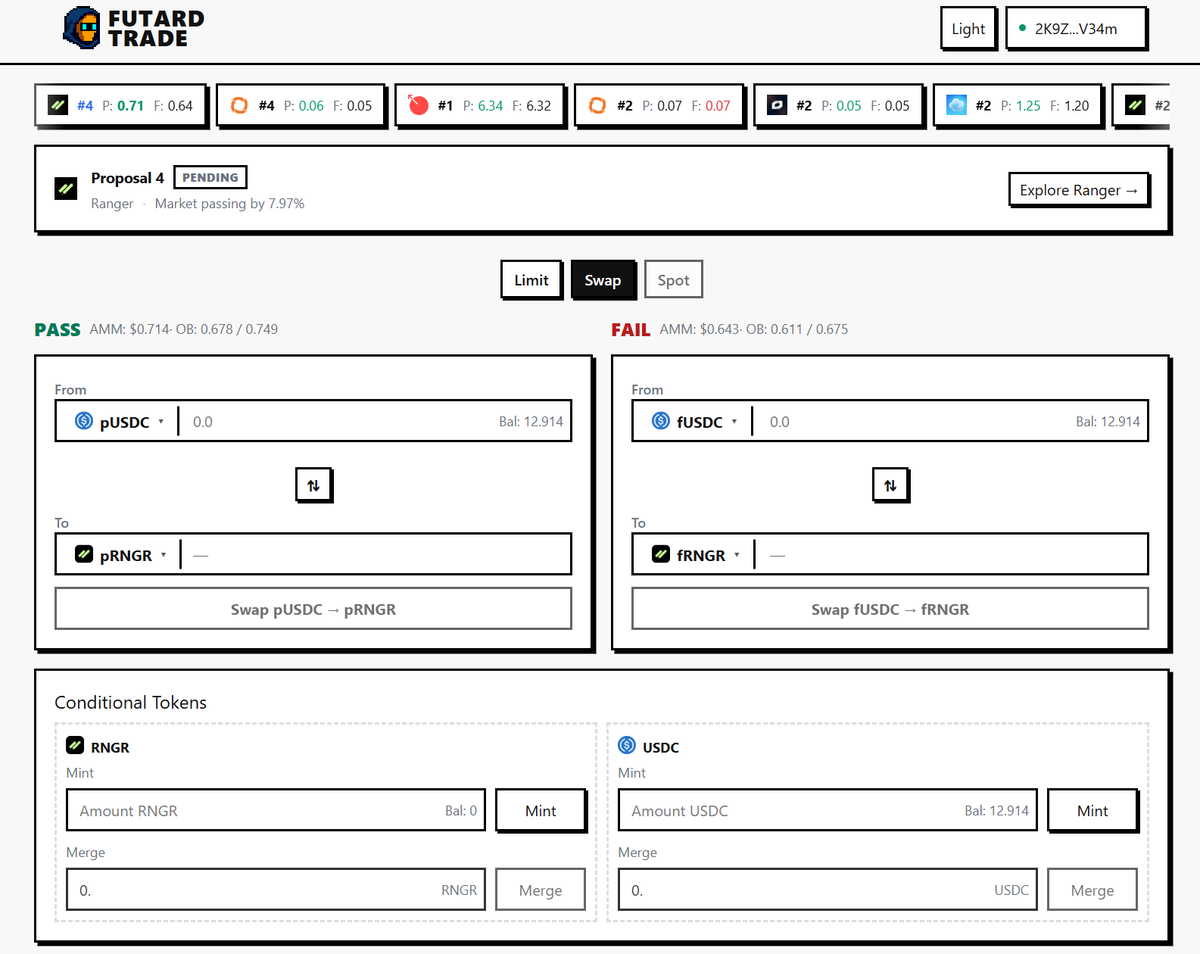1200x954 pixels.
Task: Click the fRNGR token icon
Action: [x=661, y=554]
